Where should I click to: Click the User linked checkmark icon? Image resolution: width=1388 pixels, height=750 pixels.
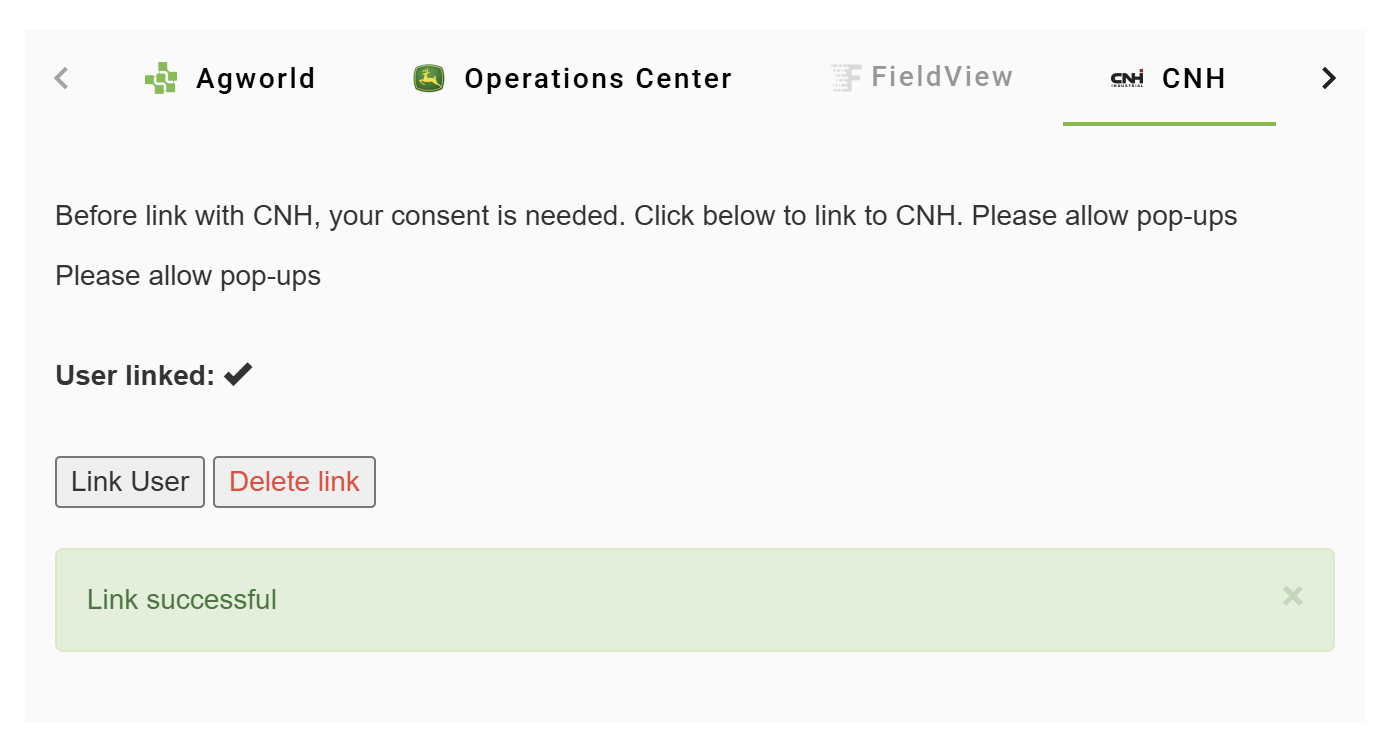(x=238, y=375)
